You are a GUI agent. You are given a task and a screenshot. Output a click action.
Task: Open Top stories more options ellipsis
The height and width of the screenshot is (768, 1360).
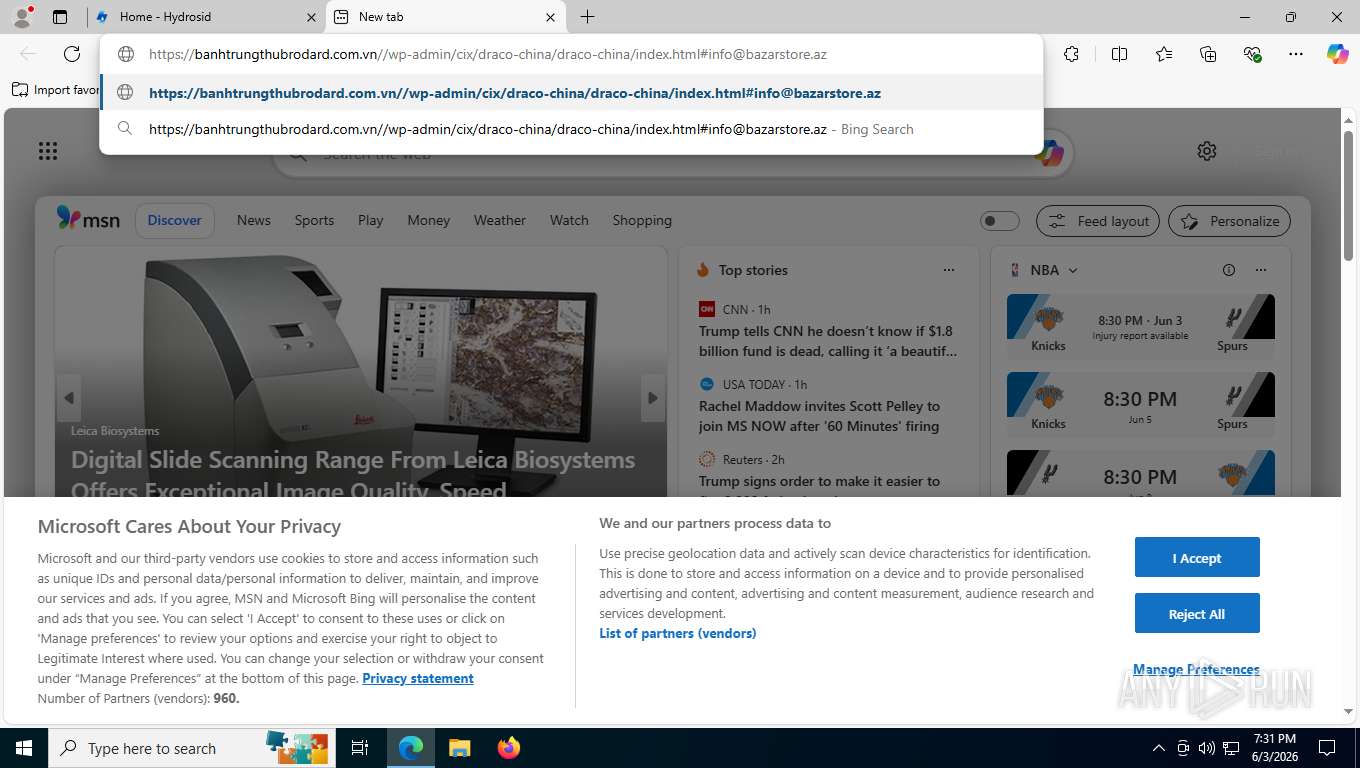click(x=949, y=270)
